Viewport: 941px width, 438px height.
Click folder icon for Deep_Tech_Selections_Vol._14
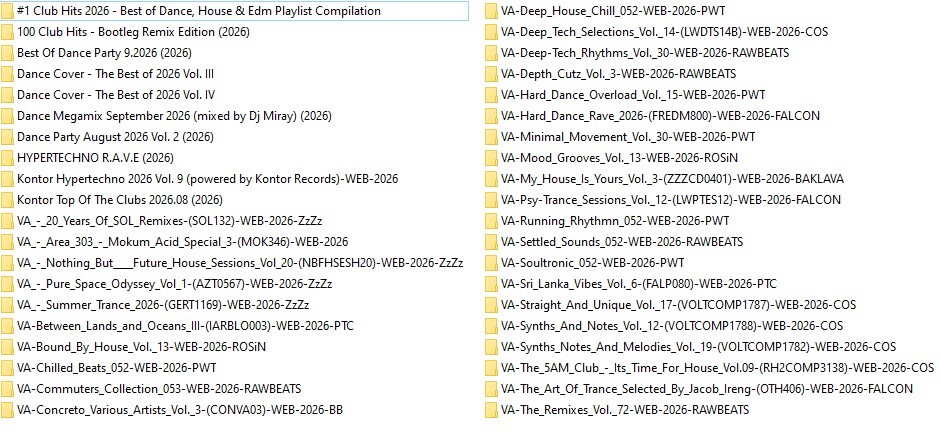click(x=491, y=32)
